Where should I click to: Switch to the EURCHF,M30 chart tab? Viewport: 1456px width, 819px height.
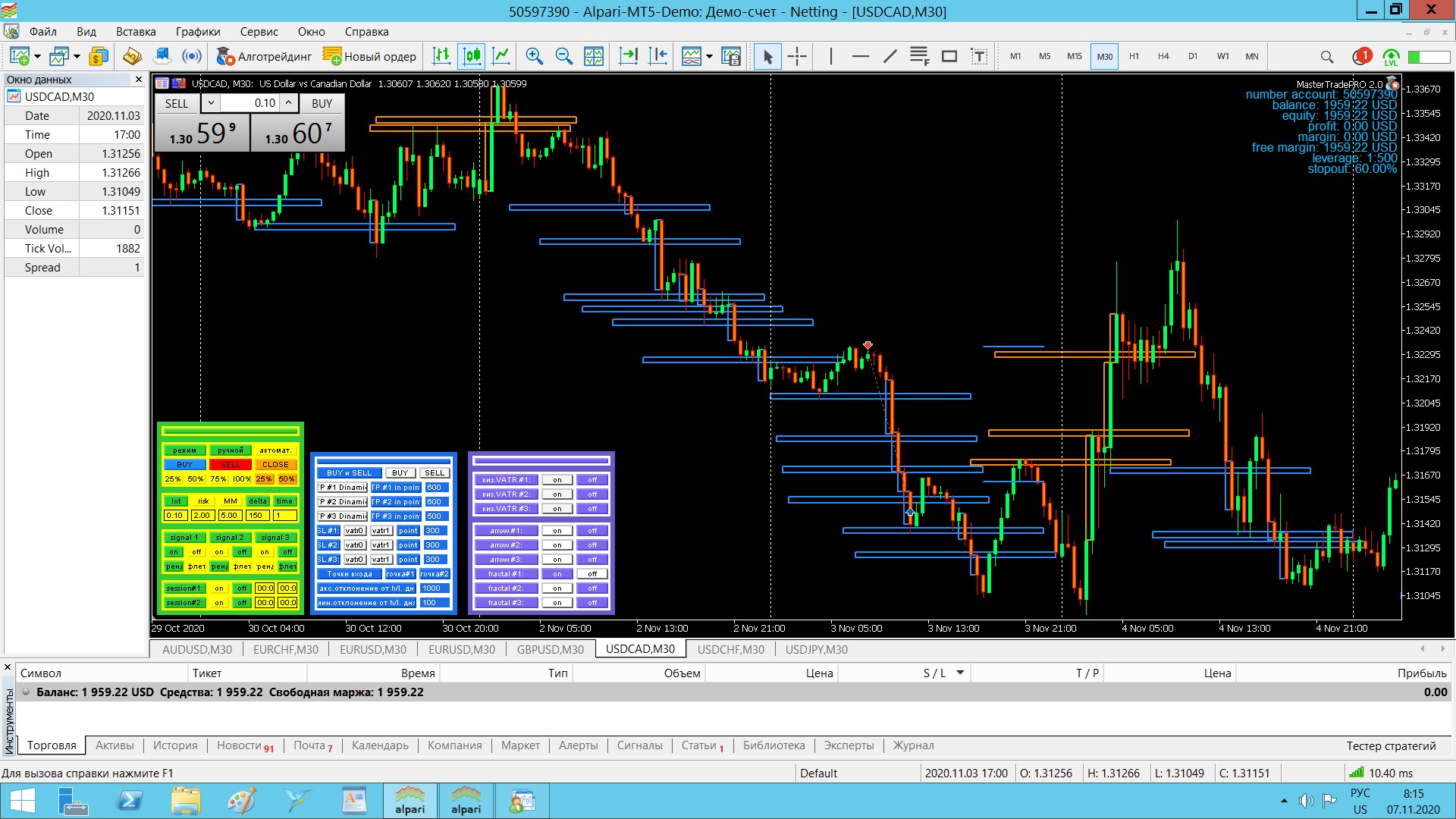coord(285,649)
